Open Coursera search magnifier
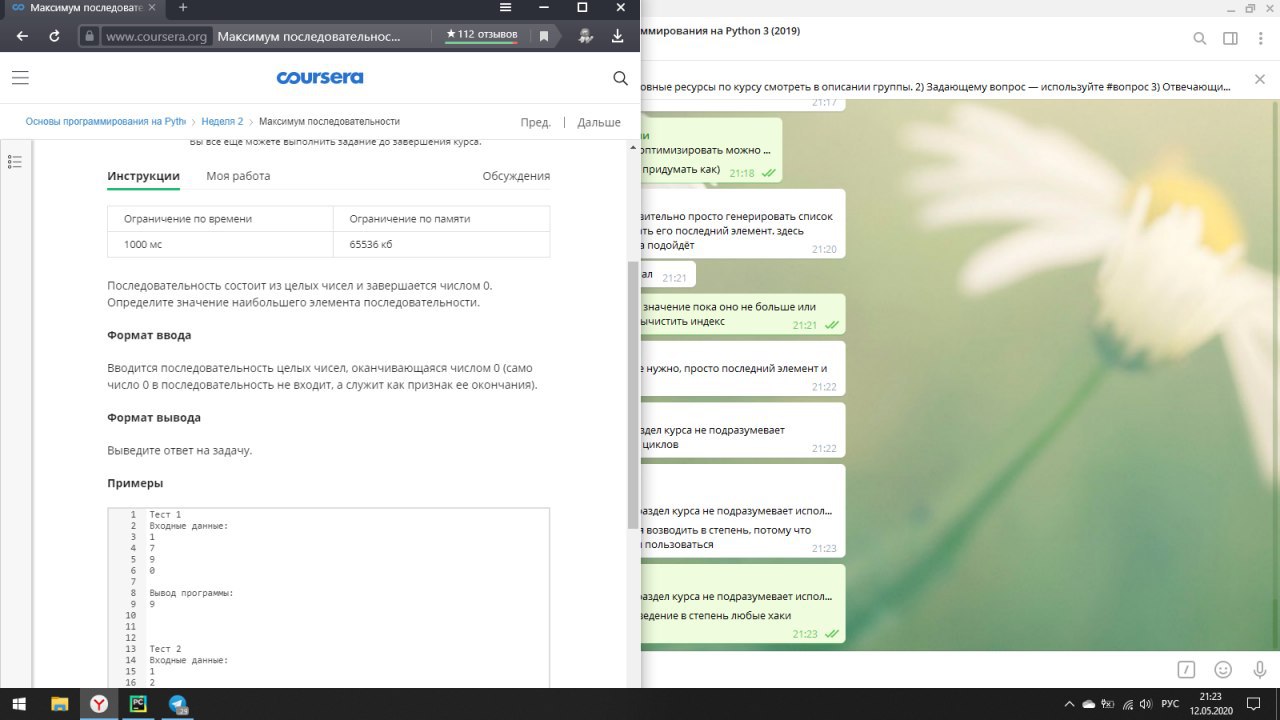Screen dimensions: 1280x720 [620, 78]
